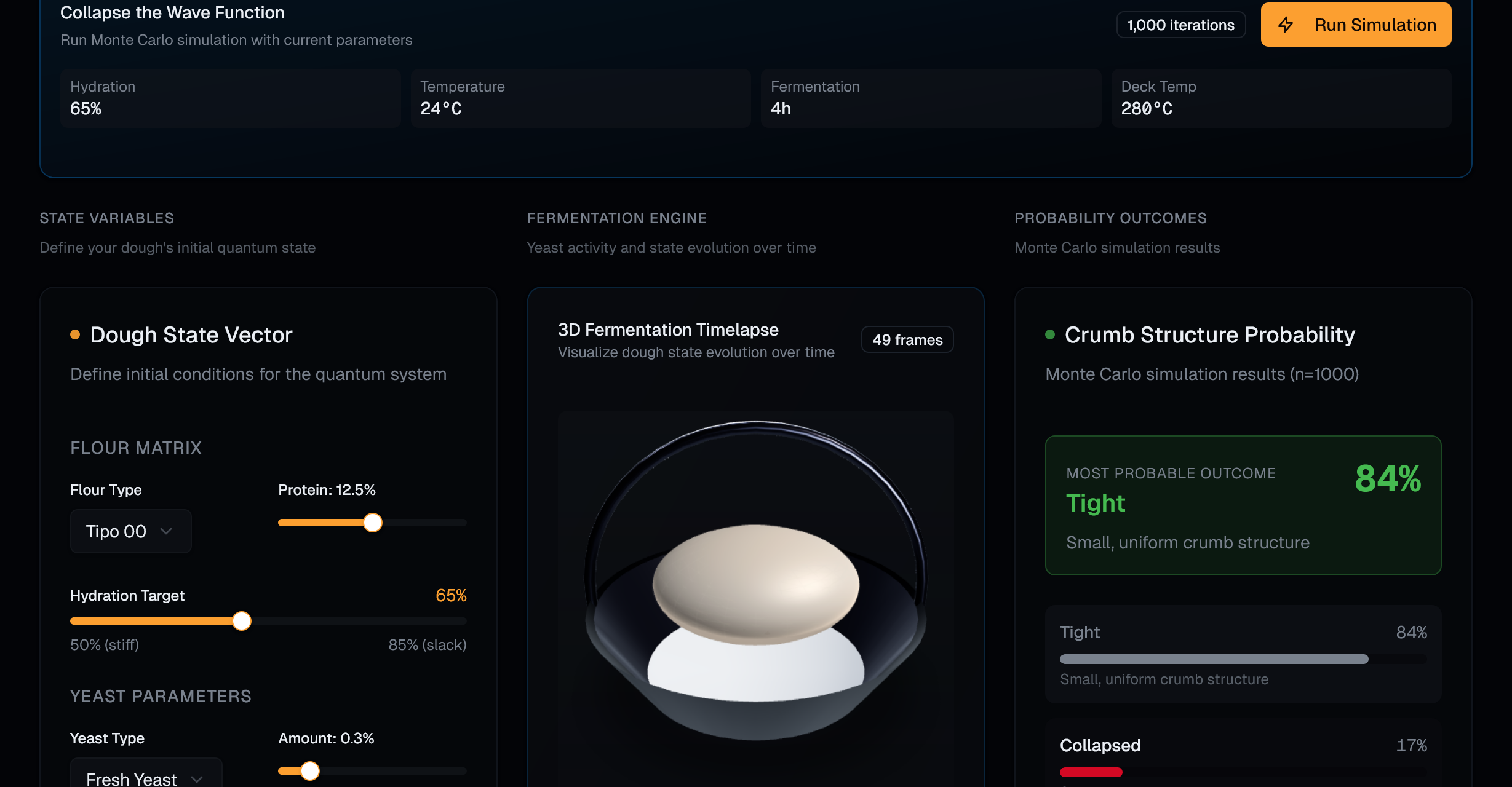Click the '1,000 iterations' badge
The image size is (1512, 787).
pyautogui.click(x=1180, y=25)
